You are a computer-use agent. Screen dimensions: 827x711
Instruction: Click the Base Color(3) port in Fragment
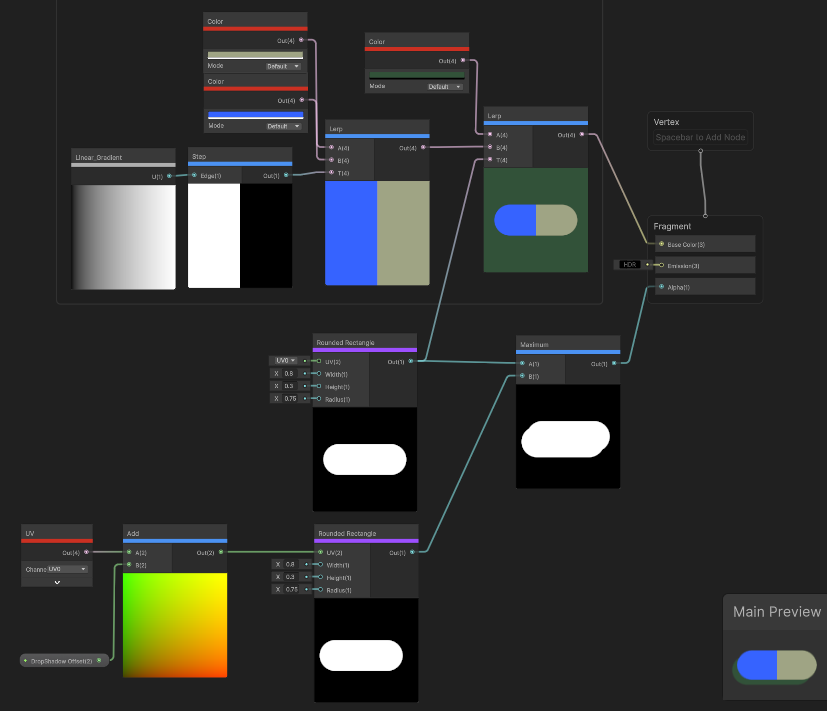pyautogui.click(x=661, y=244)
